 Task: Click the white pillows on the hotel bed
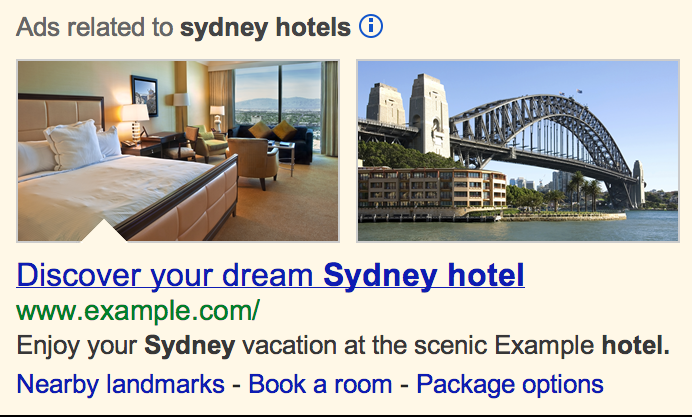pyautogui.click(x=75, y=146)
